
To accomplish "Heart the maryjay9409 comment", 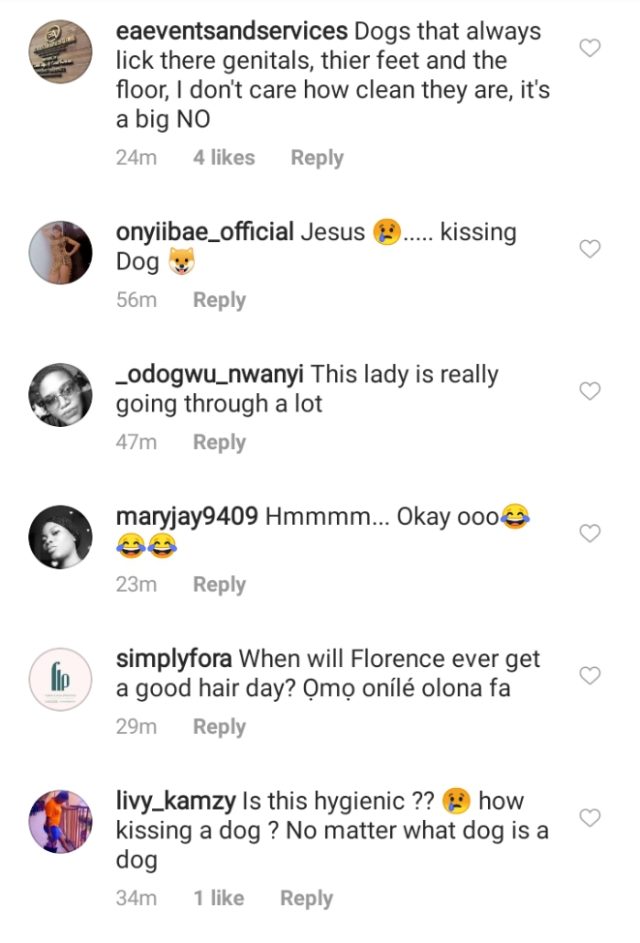I will pyautogui.click(x=590, y=533).
